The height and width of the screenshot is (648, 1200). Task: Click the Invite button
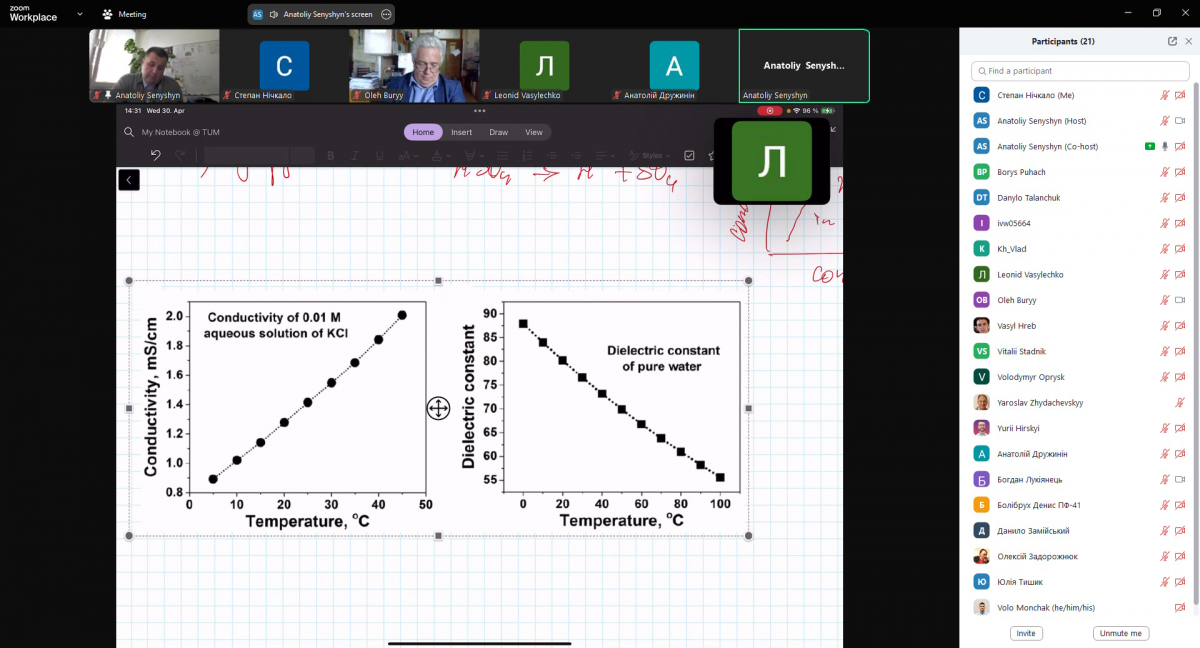pos(1025,633)
